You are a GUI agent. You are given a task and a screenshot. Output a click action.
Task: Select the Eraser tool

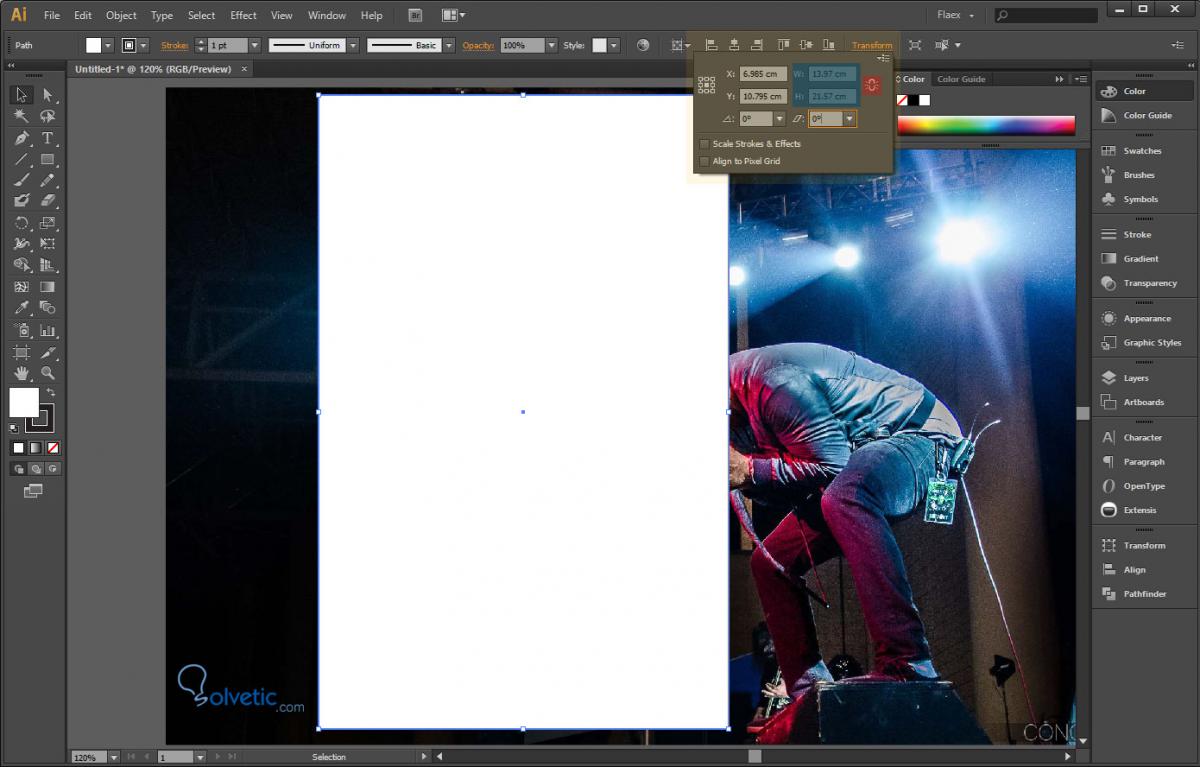[47, 201]
